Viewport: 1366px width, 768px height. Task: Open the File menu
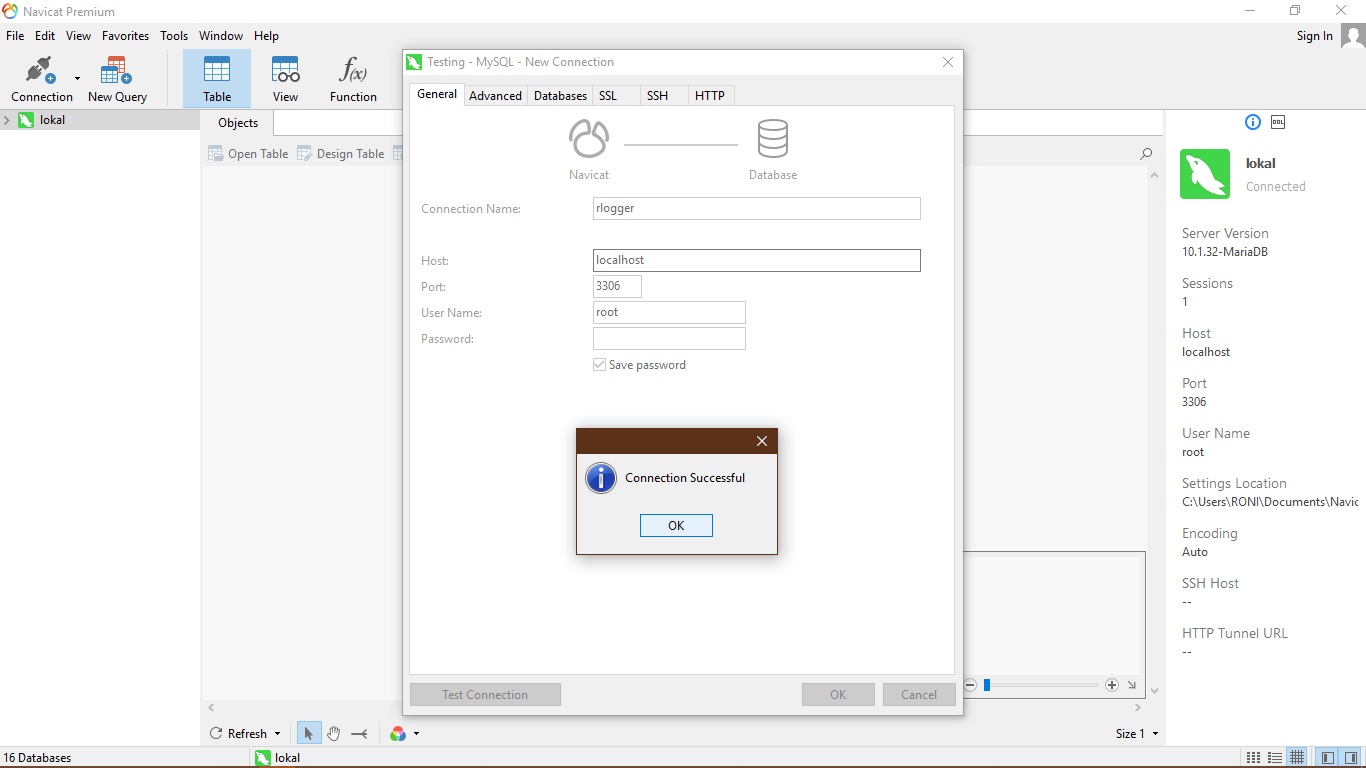pyautogui.click(x=15, y=36)
